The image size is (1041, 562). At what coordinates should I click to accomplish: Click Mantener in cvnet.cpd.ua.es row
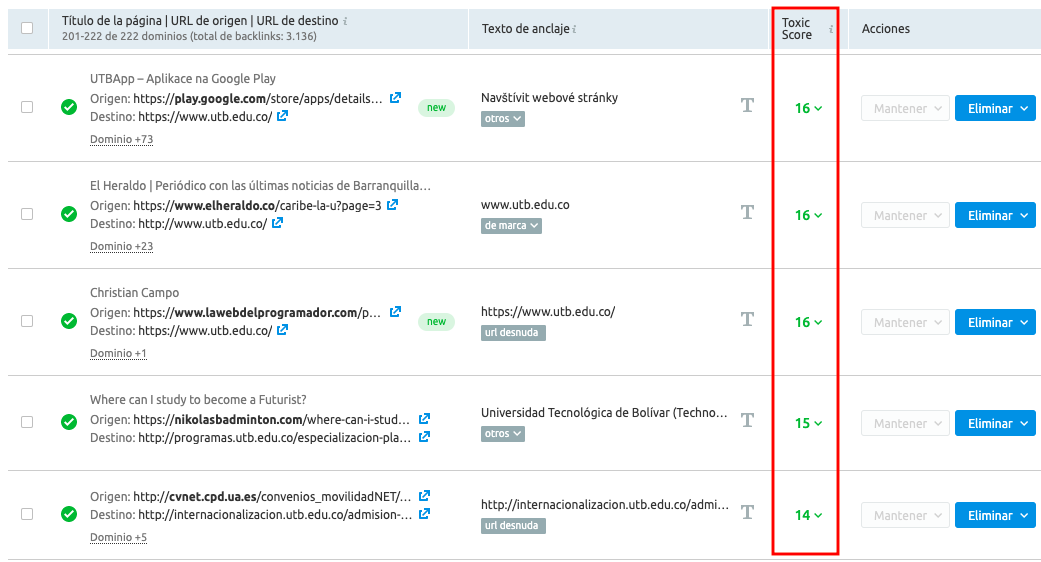[x=906, y=516]
